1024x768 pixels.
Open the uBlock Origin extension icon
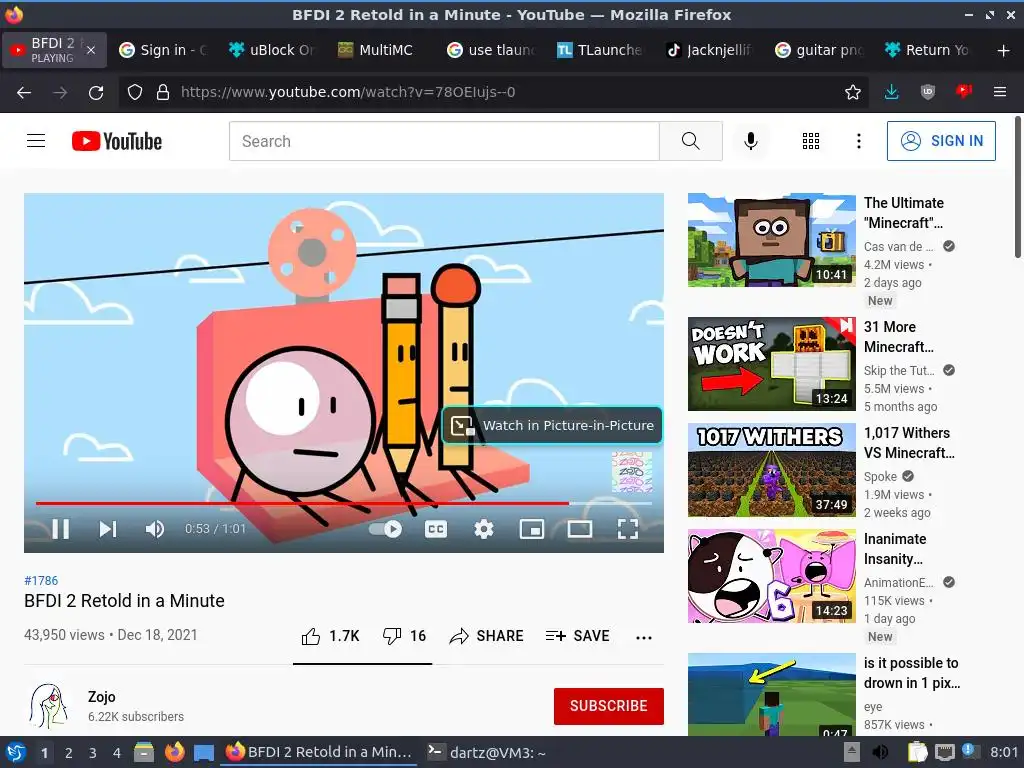(x=927, y=93)
